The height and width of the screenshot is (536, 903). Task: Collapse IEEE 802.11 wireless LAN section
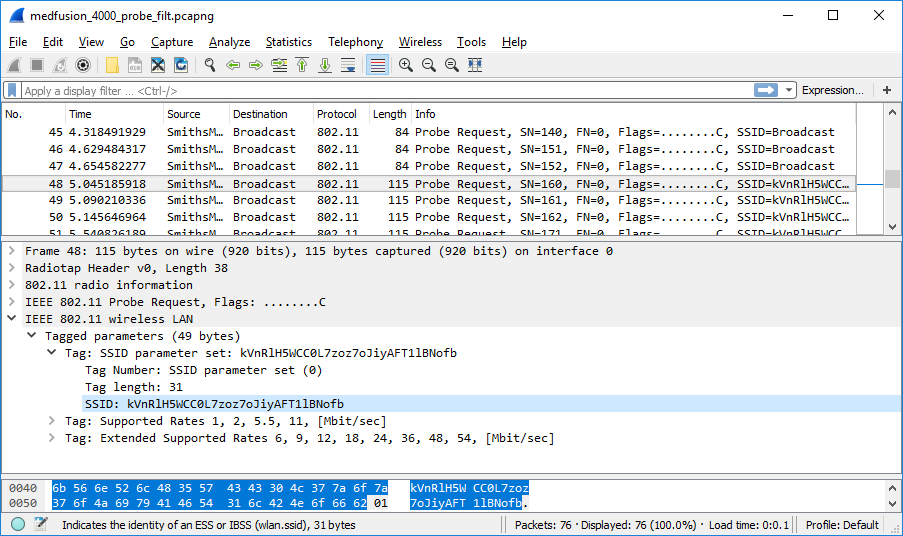pyautogui.click(x=12, y=318)
